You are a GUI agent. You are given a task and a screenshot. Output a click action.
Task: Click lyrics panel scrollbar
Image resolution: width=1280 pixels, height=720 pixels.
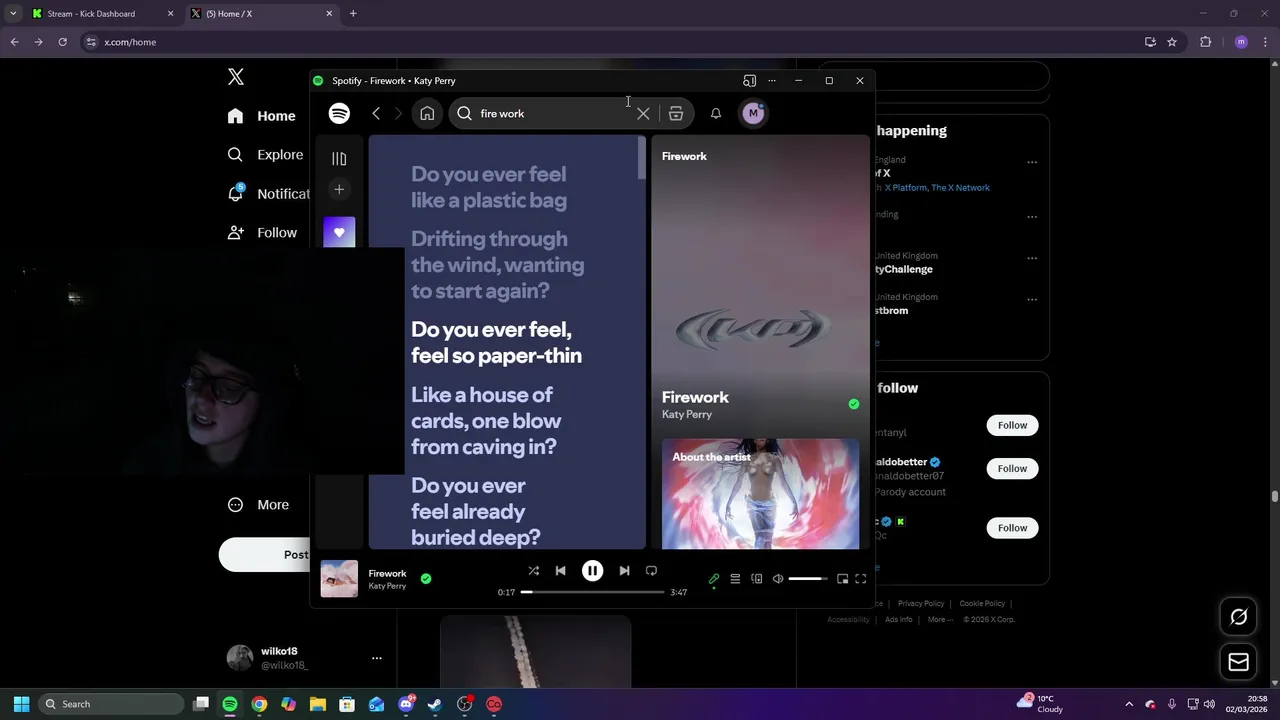pos(642,158)
